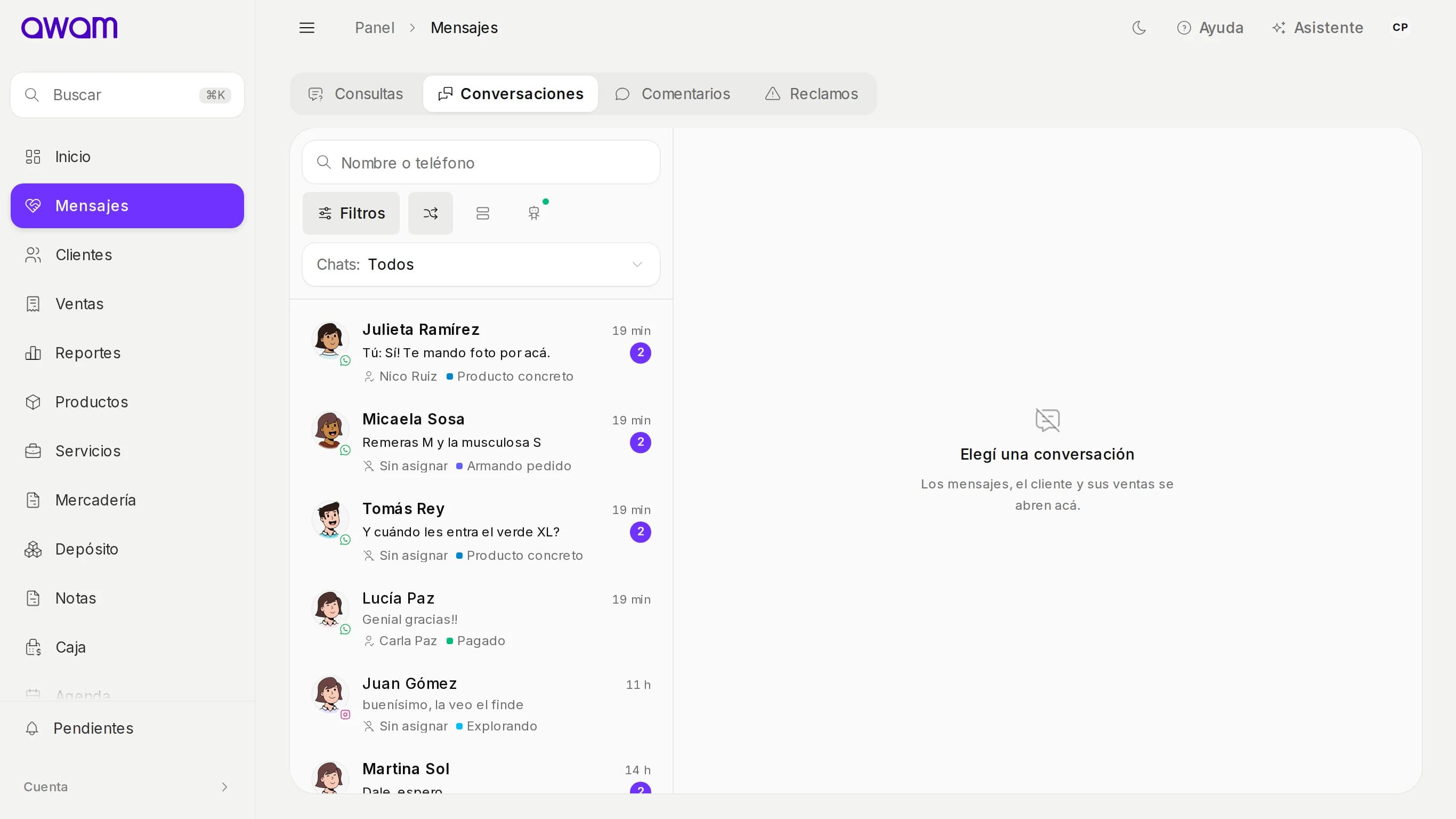This screenshot has height=819, width=1456.
Task: Open Juan Gómez conversation
Action: coord(481,704)
